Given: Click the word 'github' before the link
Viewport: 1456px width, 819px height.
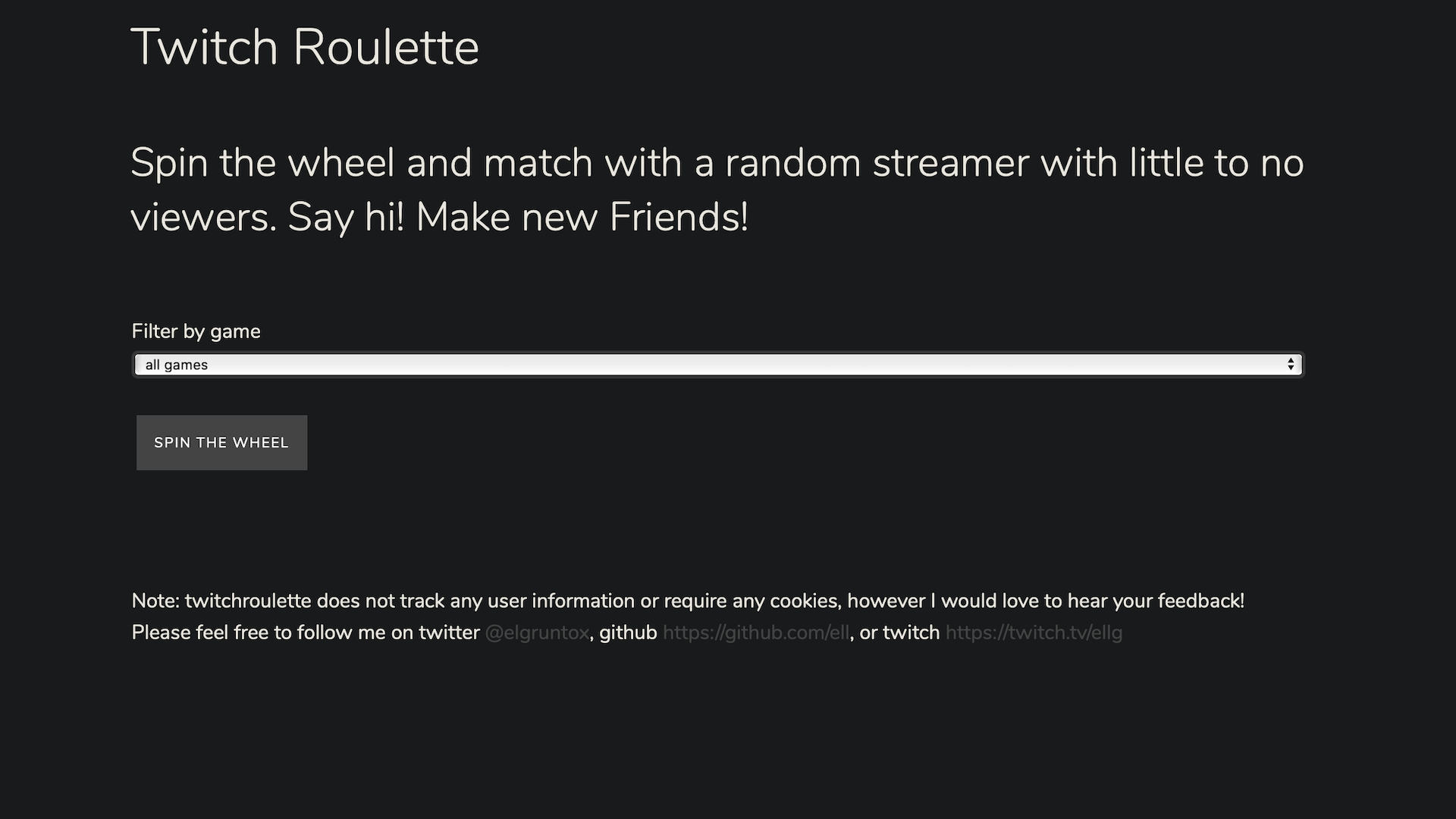Looking at the screenshot, I should tap(628, 632).
